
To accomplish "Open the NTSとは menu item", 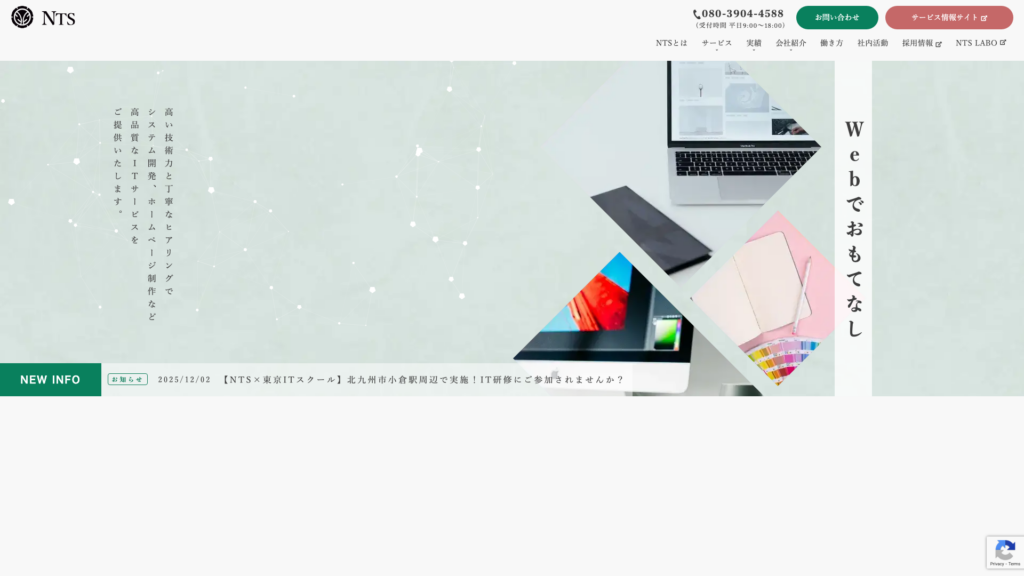I will (671, 43).
